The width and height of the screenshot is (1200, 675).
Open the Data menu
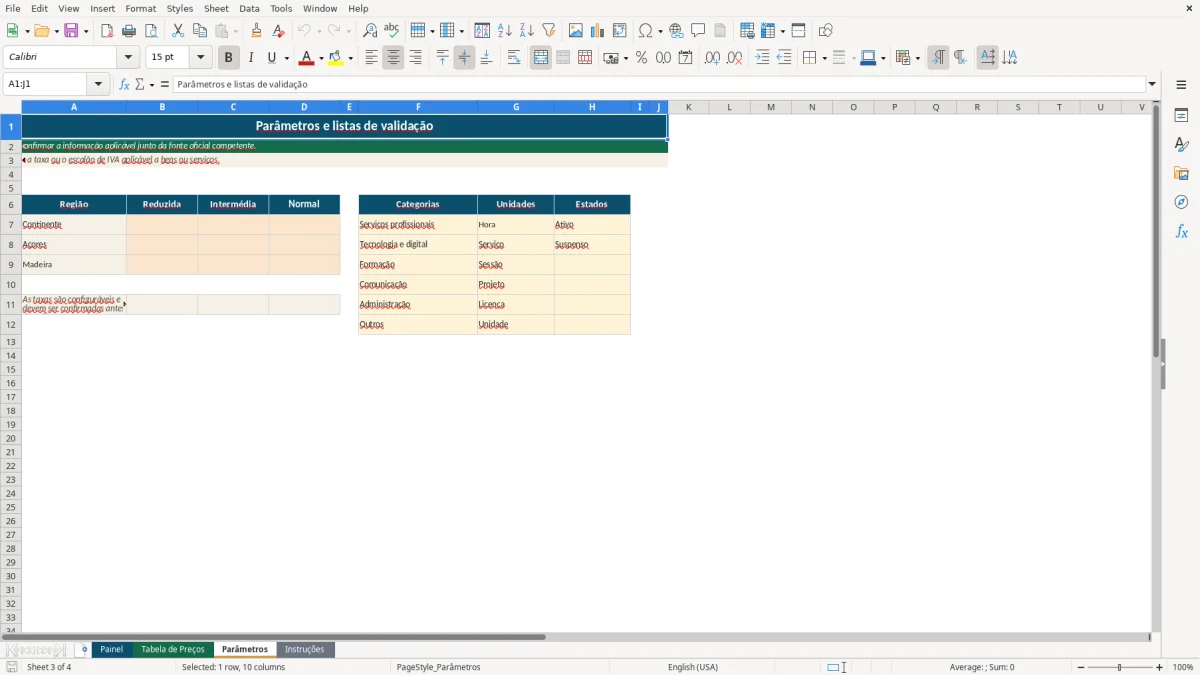pos(249,8)
